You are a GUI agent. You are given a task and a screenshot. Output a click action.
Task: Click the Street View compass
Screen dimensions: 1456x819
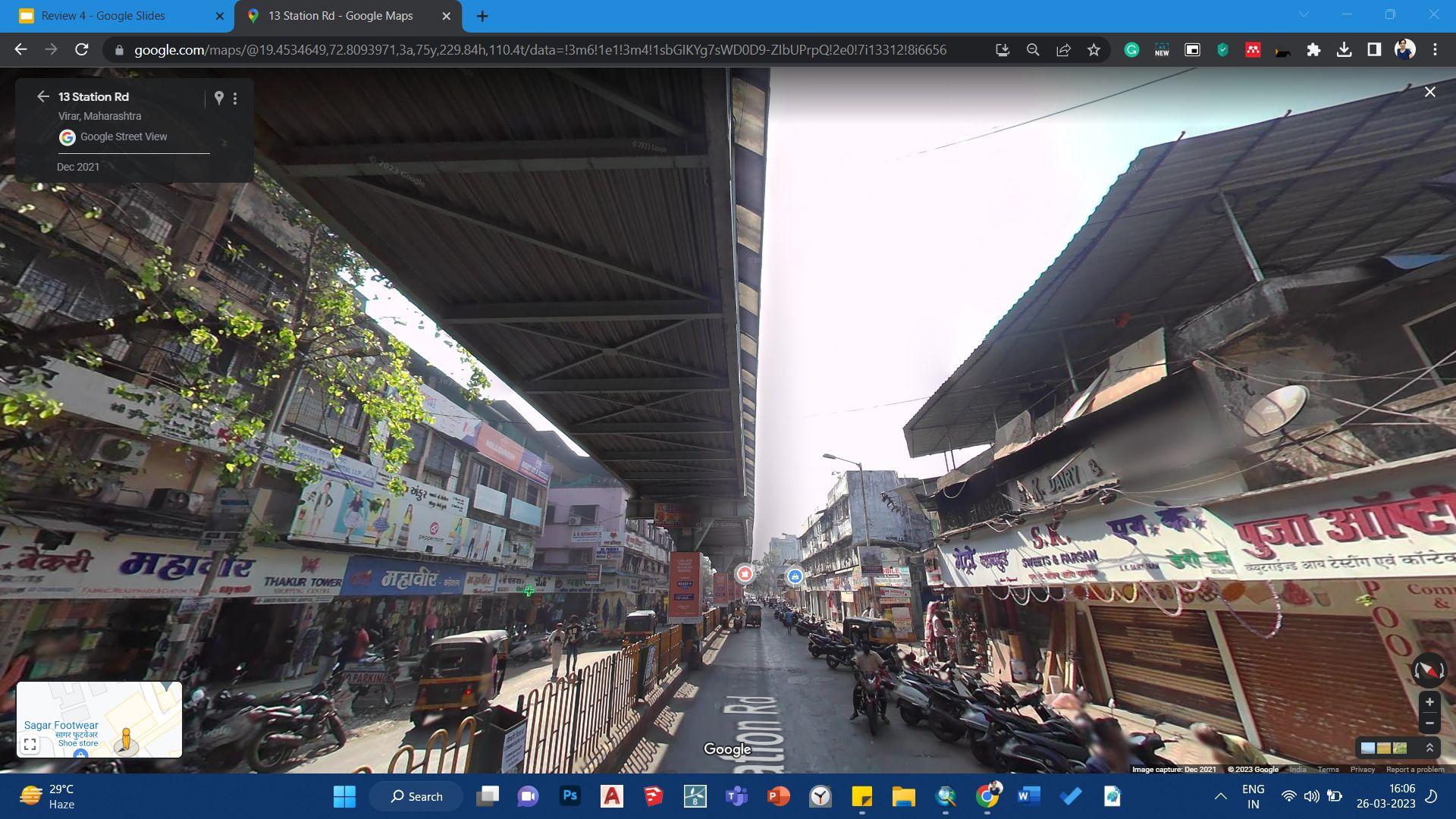pos(1428,671)
